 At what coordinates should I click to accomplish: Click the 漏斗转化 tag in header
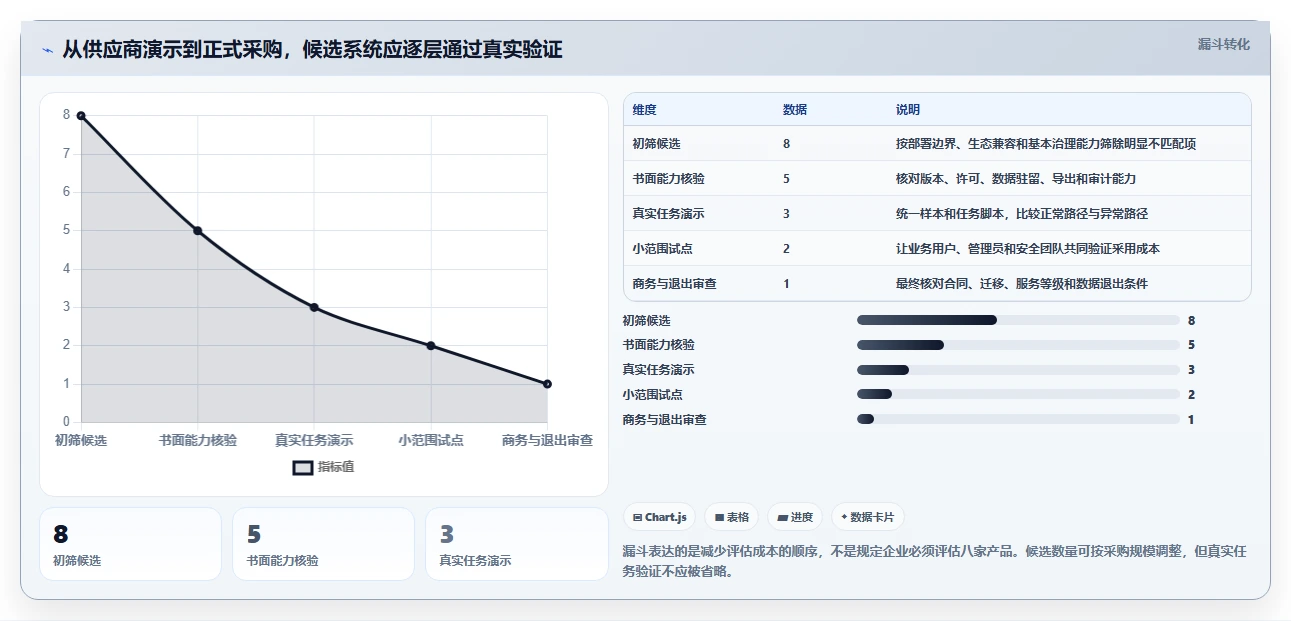tap(1224, 44)
